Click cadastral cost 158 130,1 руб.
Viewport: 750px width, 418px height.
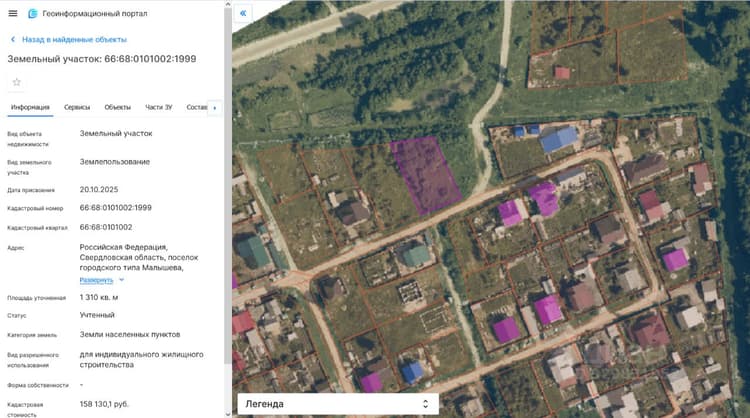[104, 404]
